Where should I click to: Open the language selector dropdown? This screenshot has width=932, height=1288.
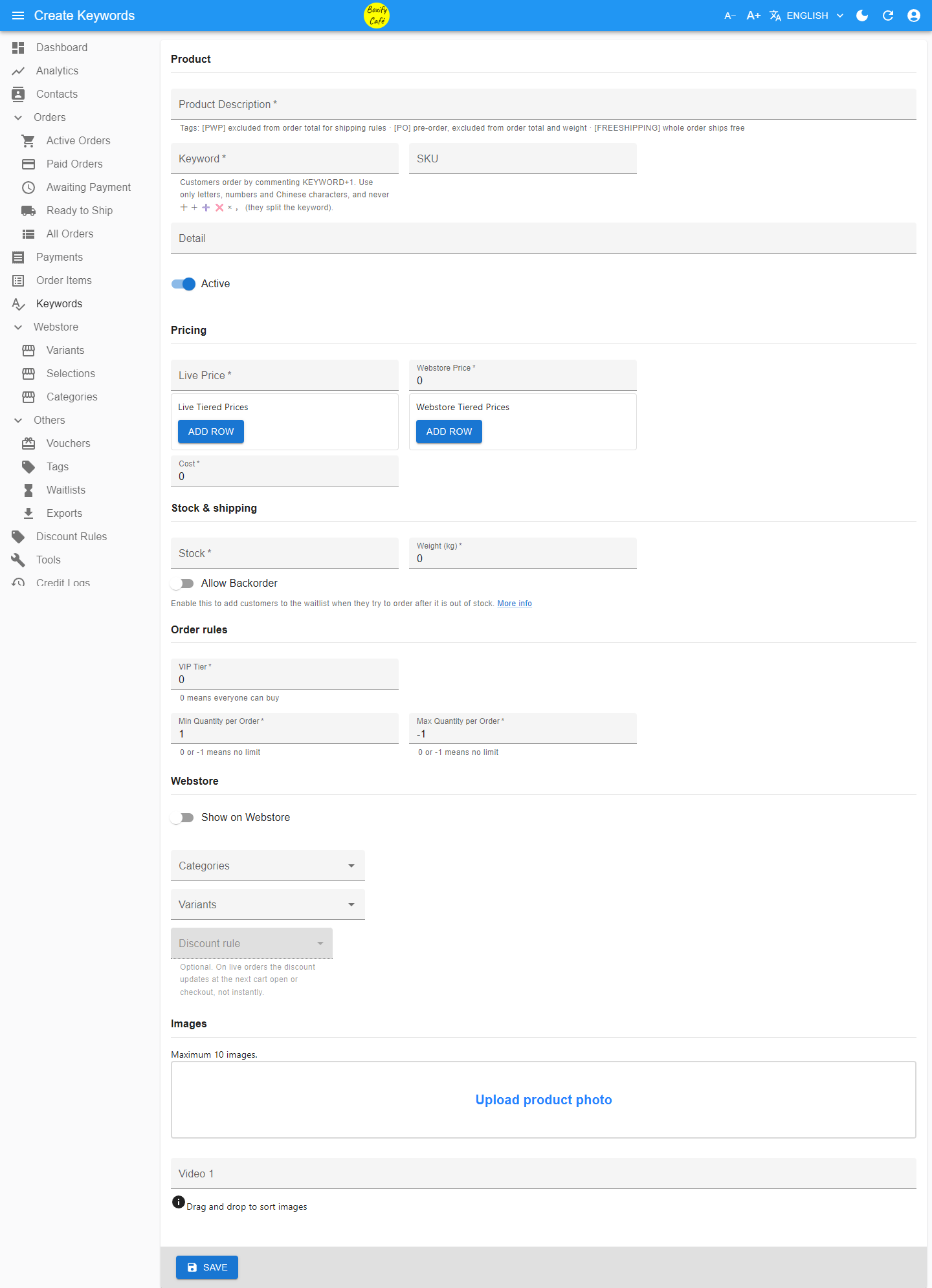point(806,16)
